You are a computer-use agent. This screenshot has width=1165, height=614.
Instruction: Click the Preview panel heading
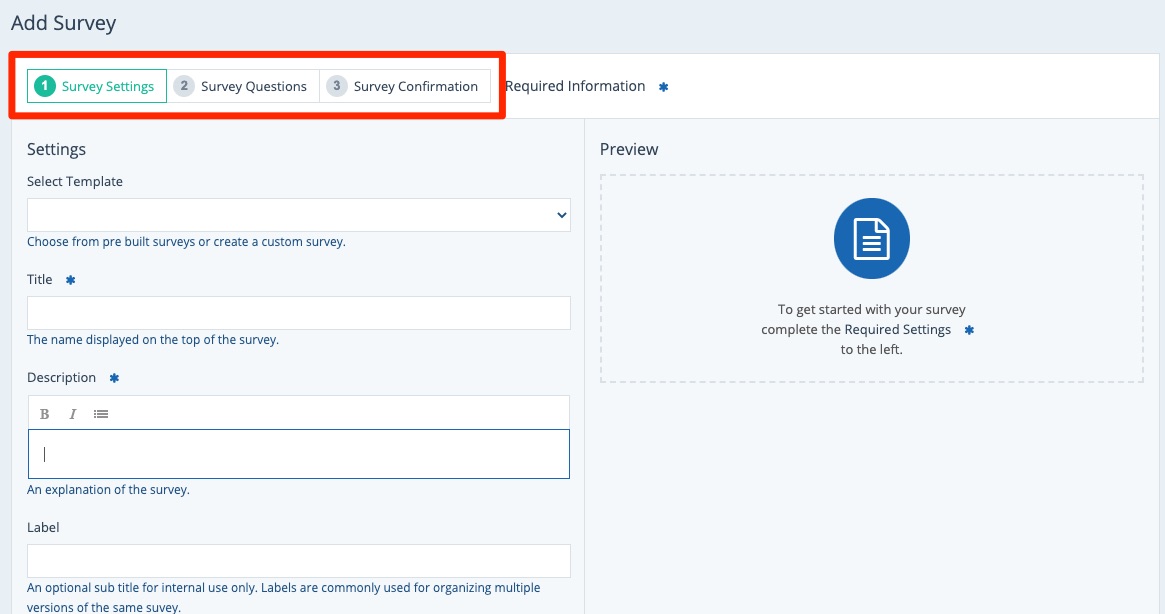point(629,149)
